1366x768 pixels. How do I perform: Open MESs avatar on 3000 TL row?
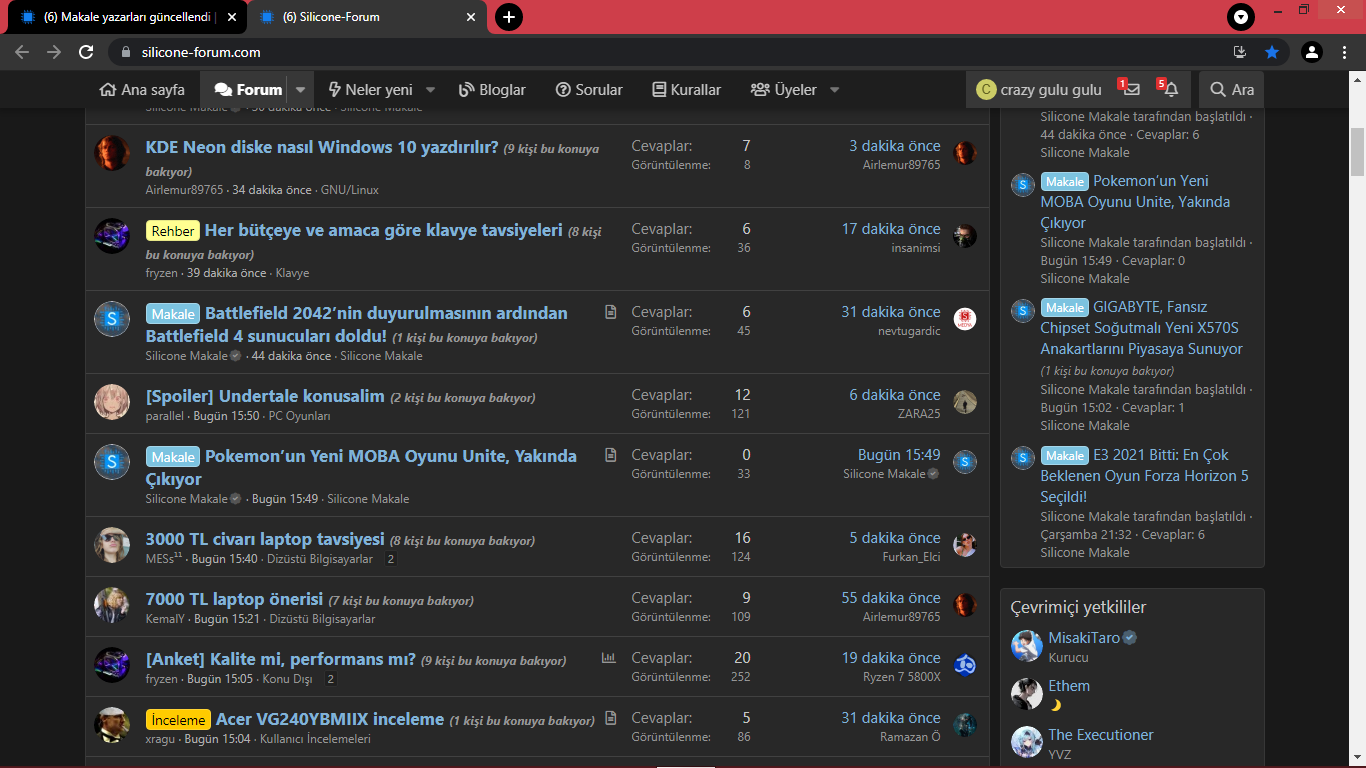click(x=112, y=545)
